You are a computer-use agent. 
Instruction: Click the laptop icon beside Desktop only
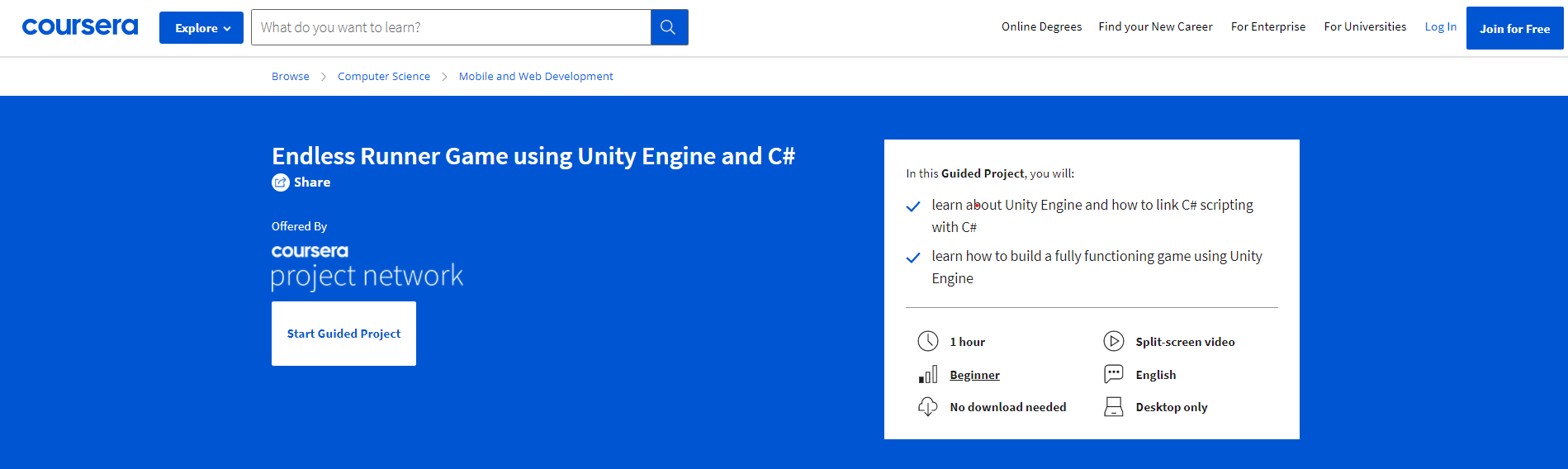tap(1114, 407)
